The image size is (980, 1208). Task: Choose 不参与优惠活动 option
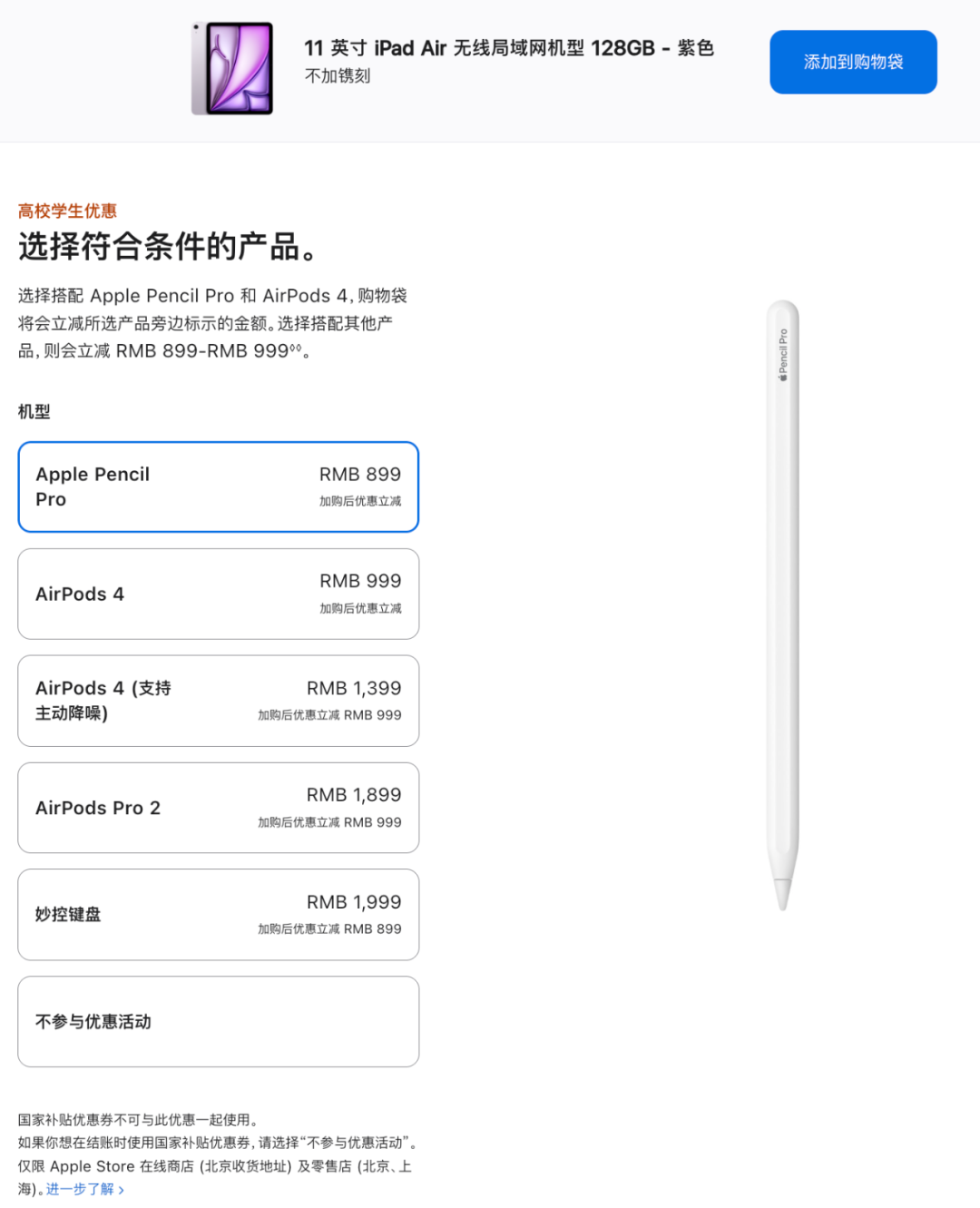pos(218,1022)
